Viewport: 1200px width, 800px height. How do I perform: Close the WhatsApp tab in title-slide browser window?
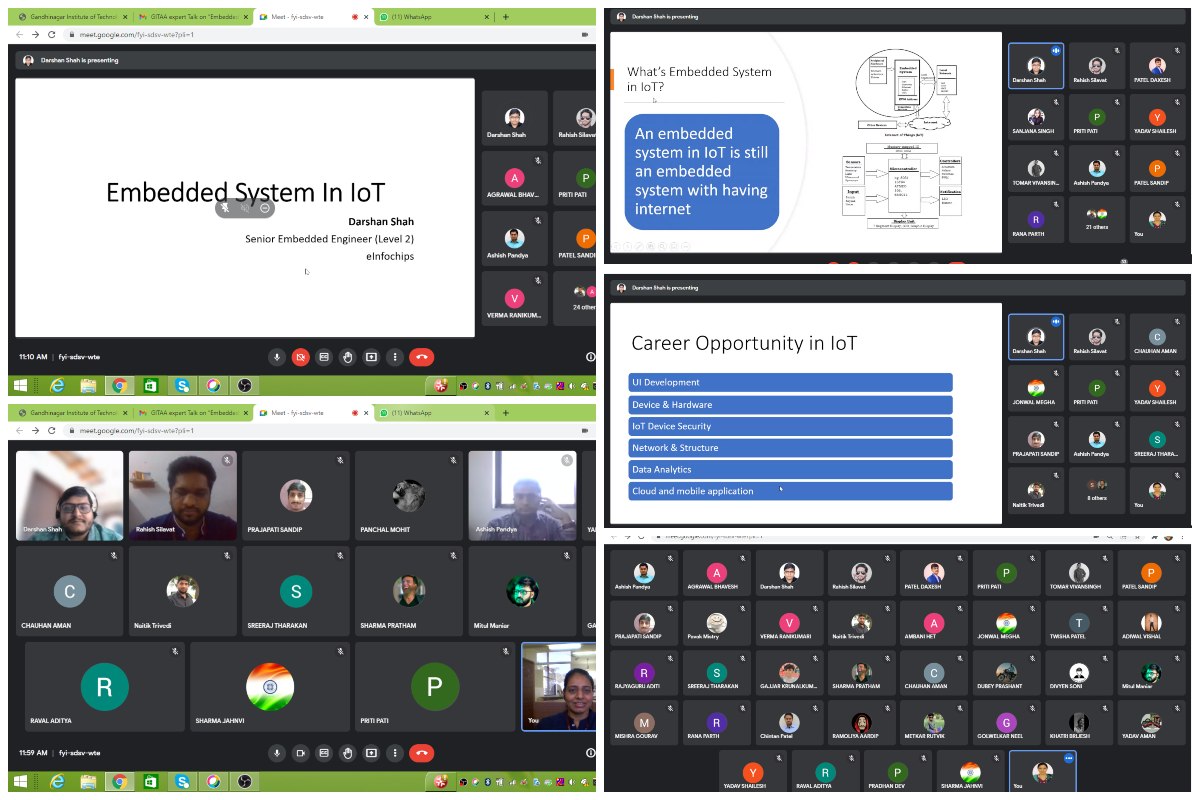click(485, 17)
